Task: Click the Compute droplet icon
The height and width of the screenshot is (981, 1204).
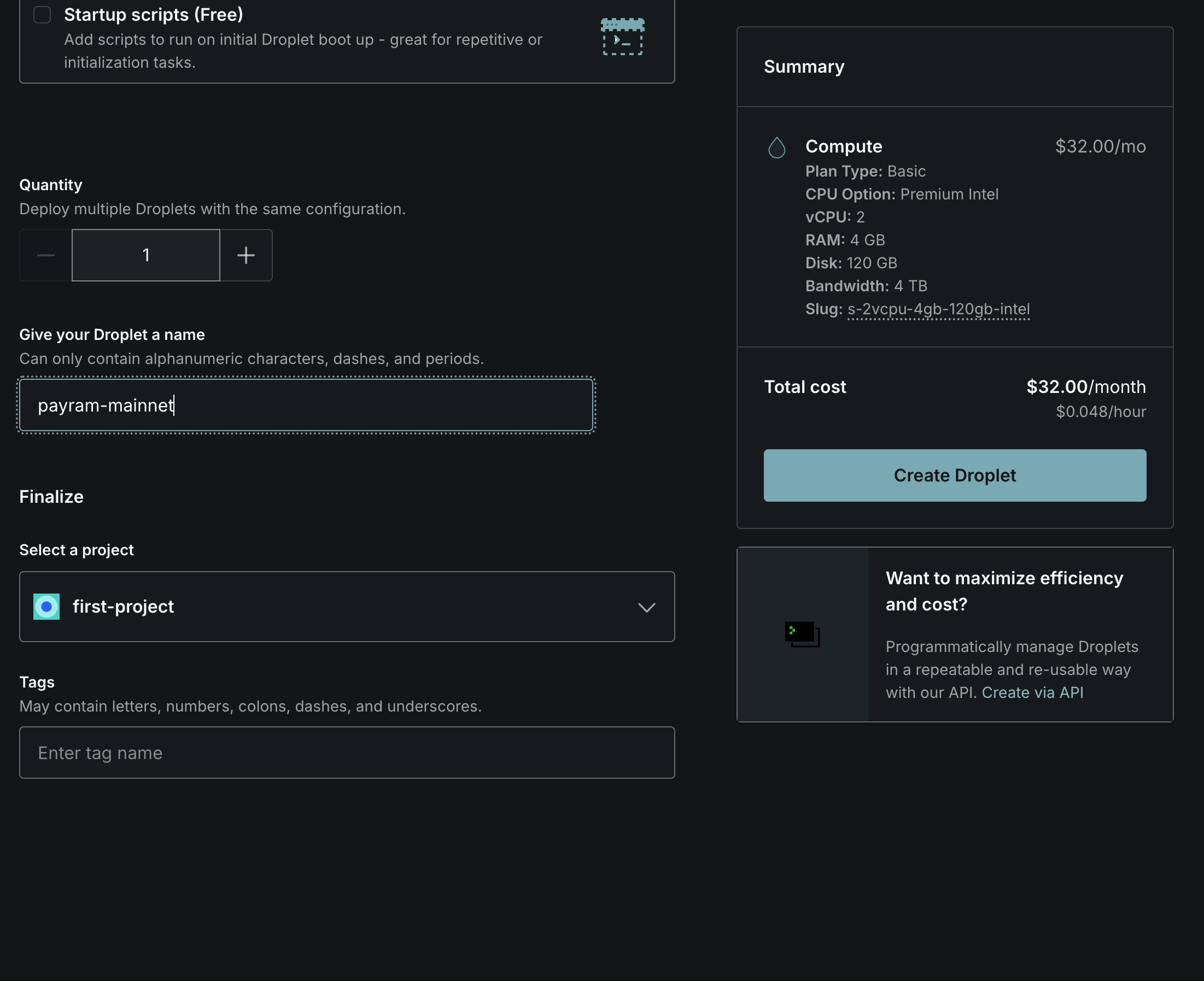Action: [x=776, y=148]
